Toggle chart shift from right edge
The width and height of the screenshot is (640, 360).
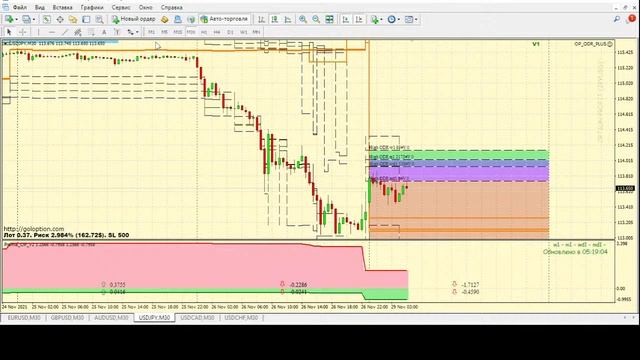pos(359,19)
